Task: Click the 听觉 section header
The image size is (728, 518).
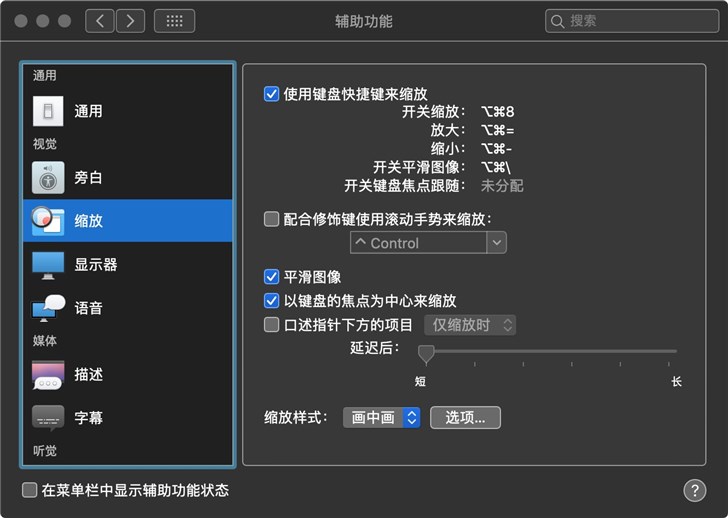Action: (x=45, y=451)
